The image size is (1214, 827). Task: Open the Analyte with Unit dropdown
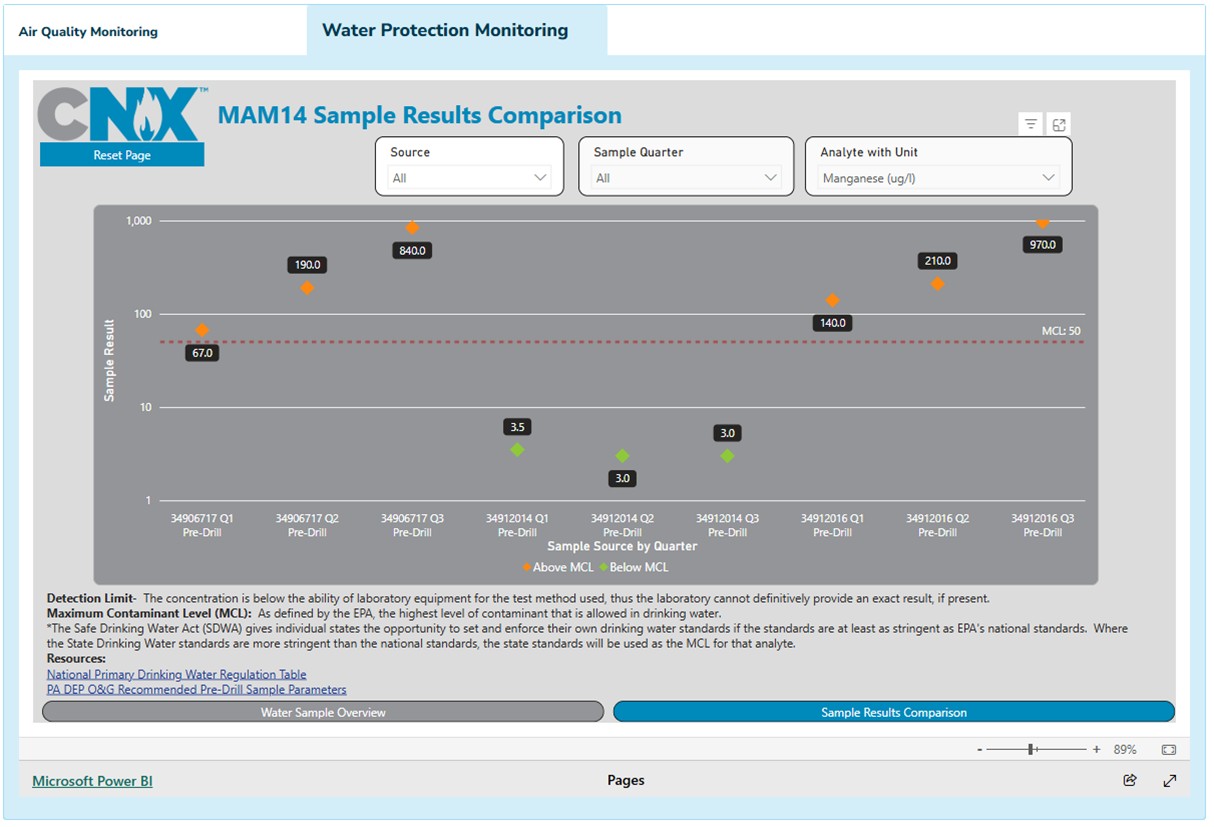(938, 178)
